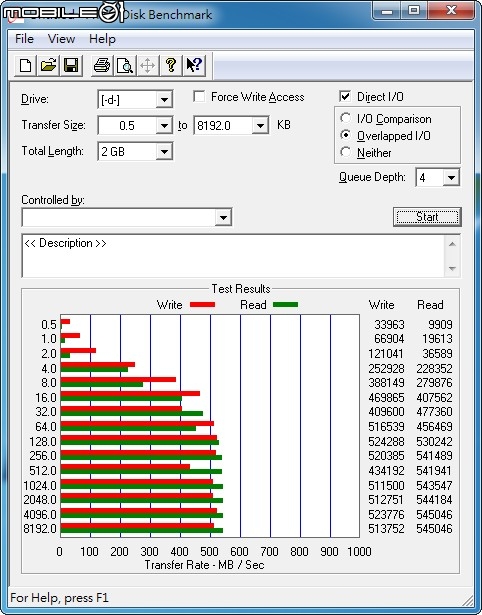Screen dimensions: 482x615
Task: Click read value 544184 for 2048.0 row
Action: pos(435,500)
